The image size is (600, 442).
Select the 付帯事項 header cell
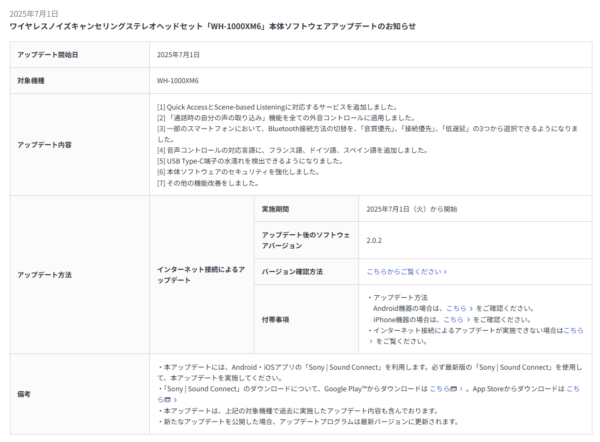307,319
